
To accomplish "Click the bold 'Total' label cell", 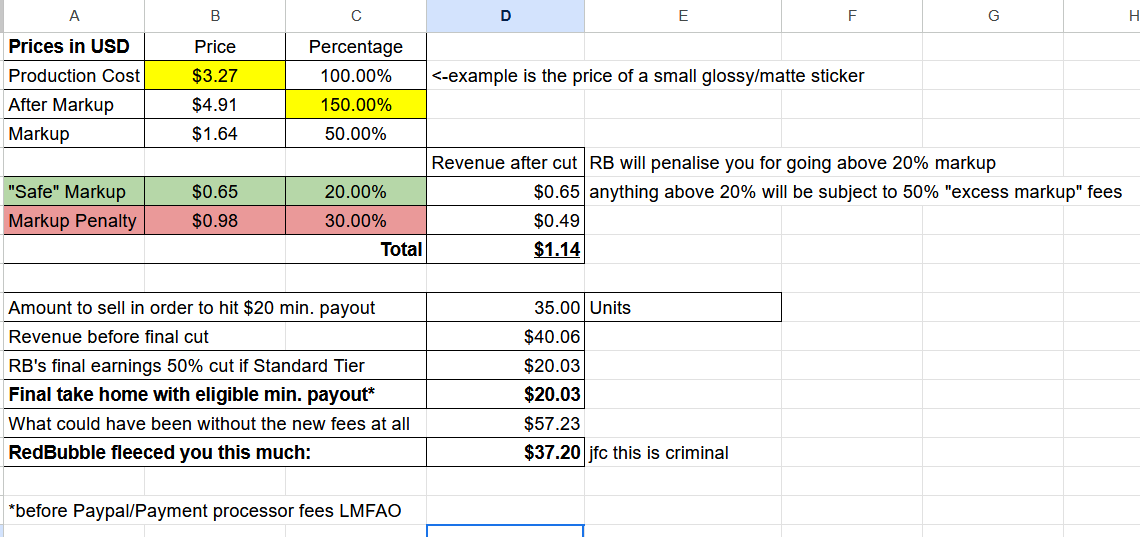I will point(356,250).
